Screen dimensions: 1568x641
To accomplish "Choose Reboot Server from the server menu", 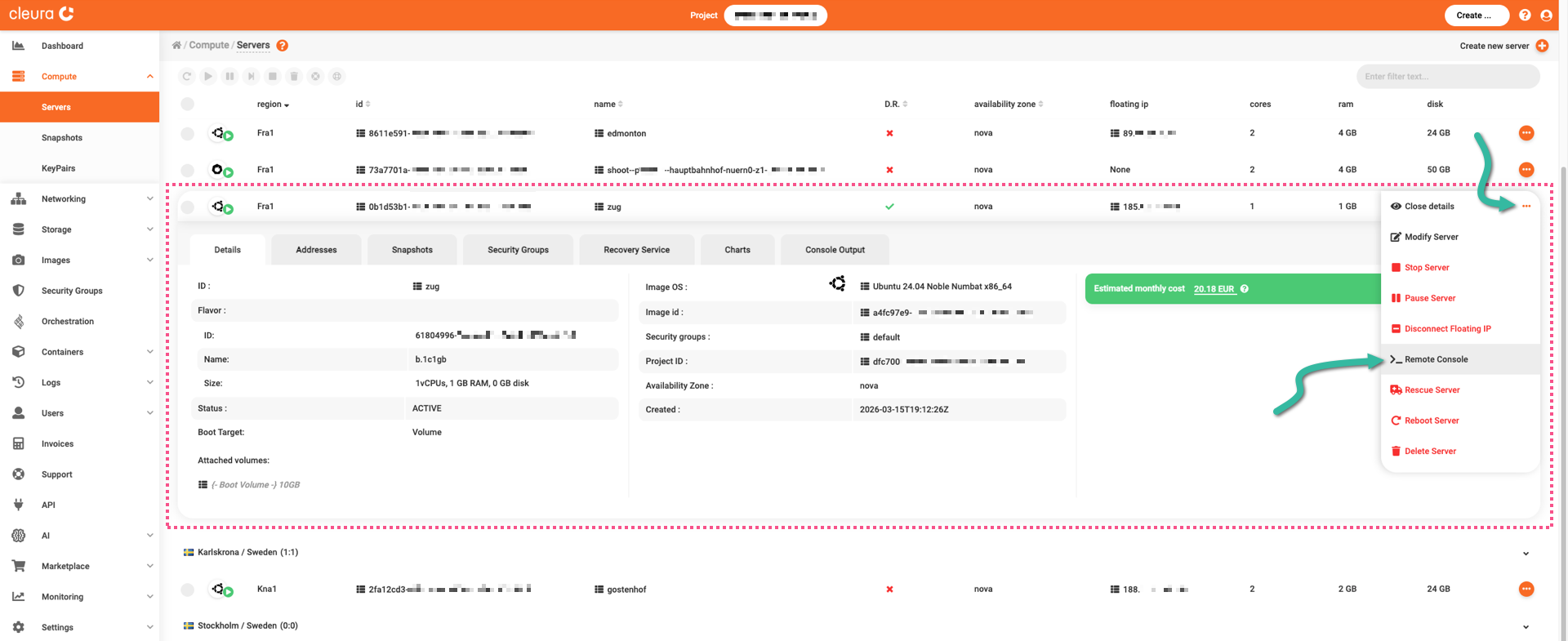I will coord(1460,421).
